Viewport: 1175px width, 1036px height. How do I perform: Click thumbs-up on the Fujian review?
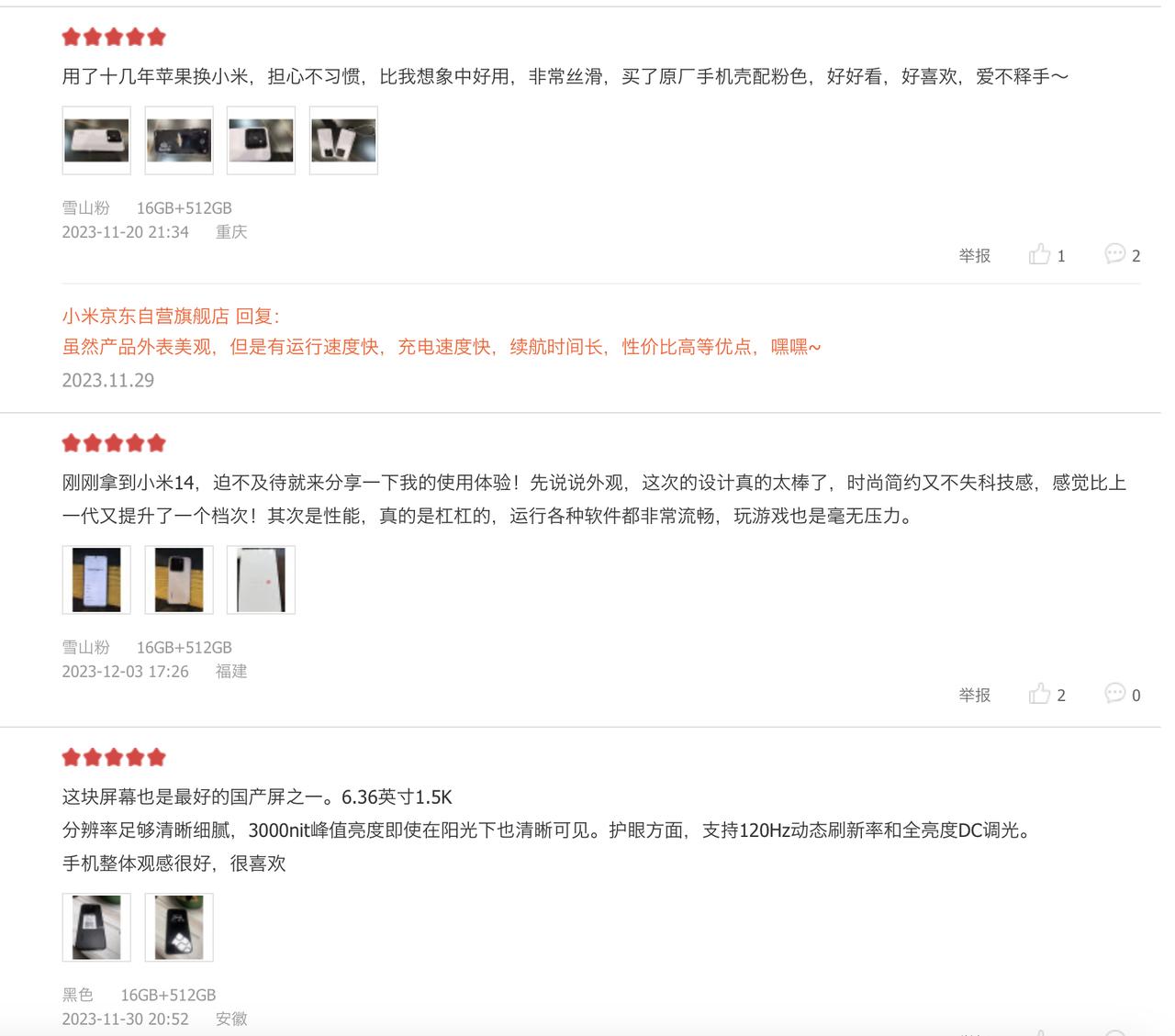[1046, 694]
